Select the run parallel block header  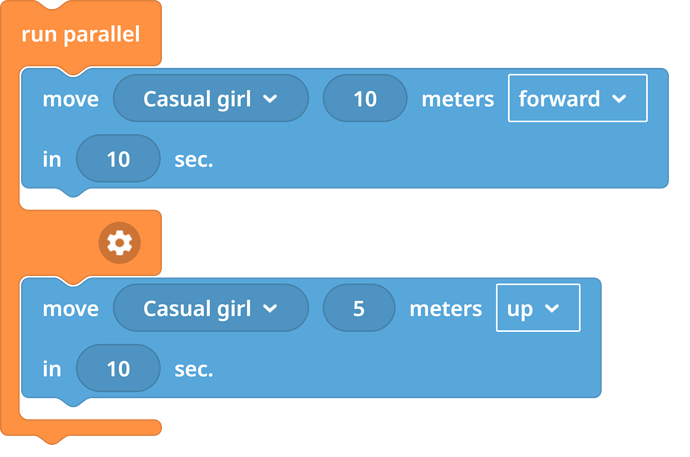80,34
